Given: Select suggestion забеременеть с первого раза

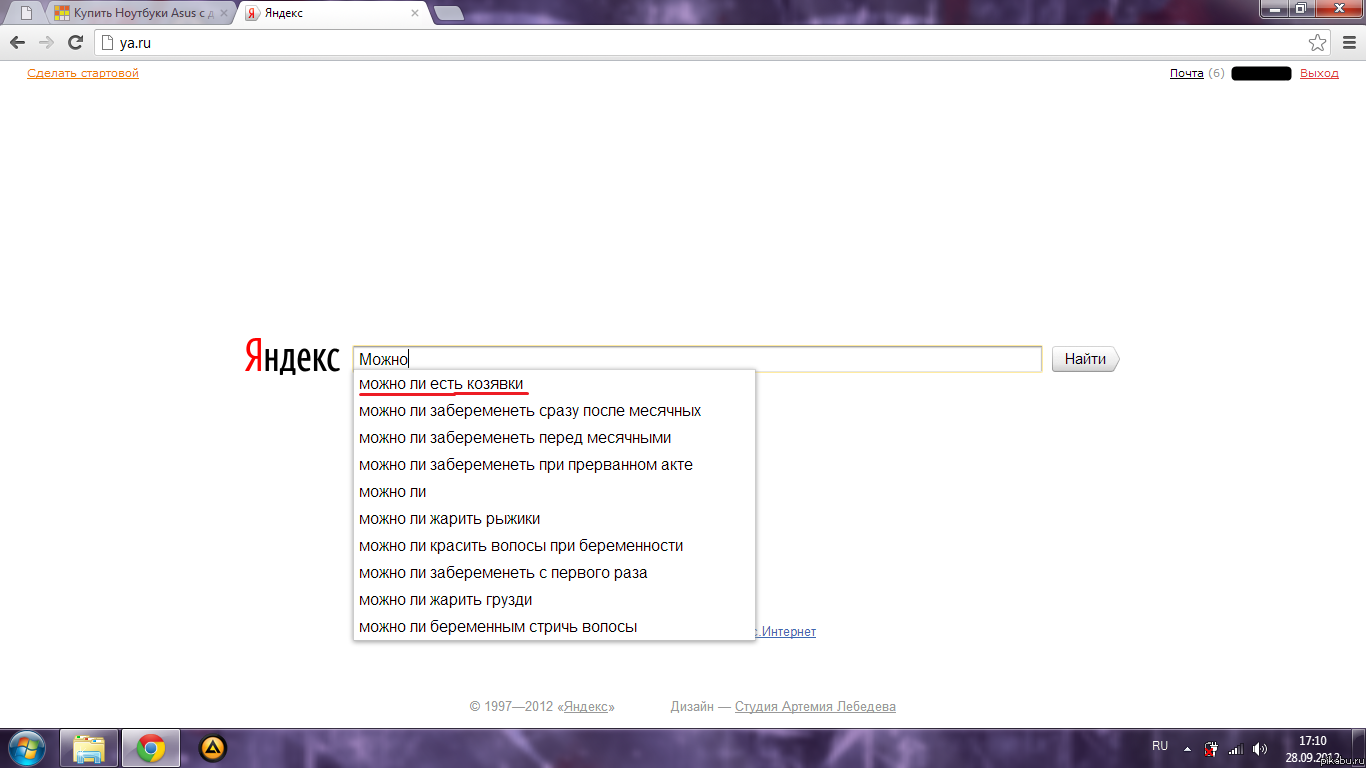Looking at the screenshot, I should coord(554,573).
